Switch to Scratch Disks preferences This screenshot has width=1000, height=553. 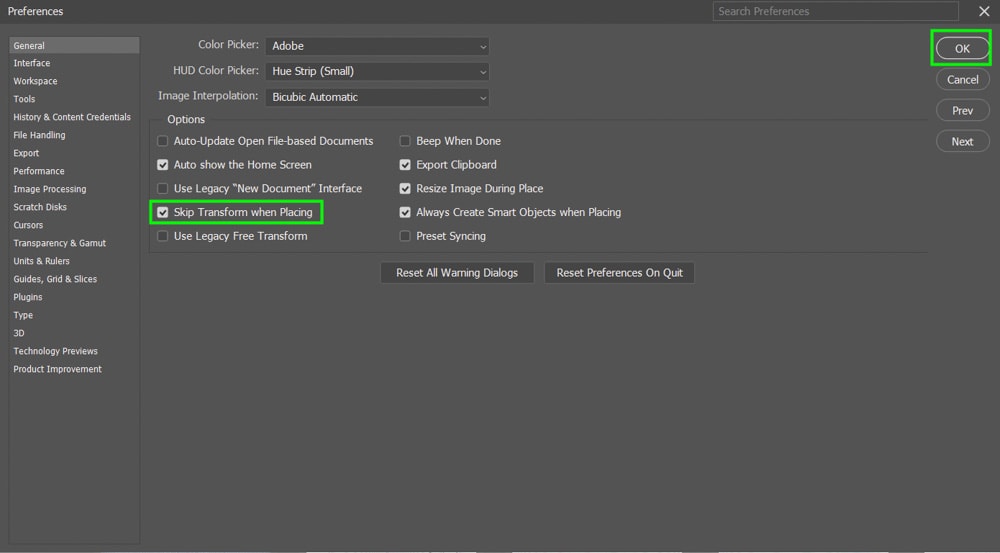[x=40, y=207]
